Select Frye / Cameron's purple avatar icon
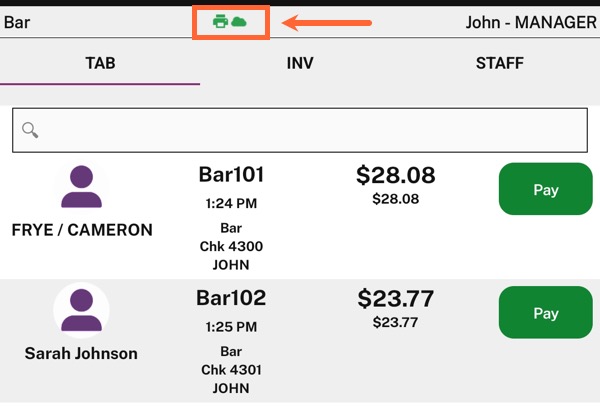 81,187
